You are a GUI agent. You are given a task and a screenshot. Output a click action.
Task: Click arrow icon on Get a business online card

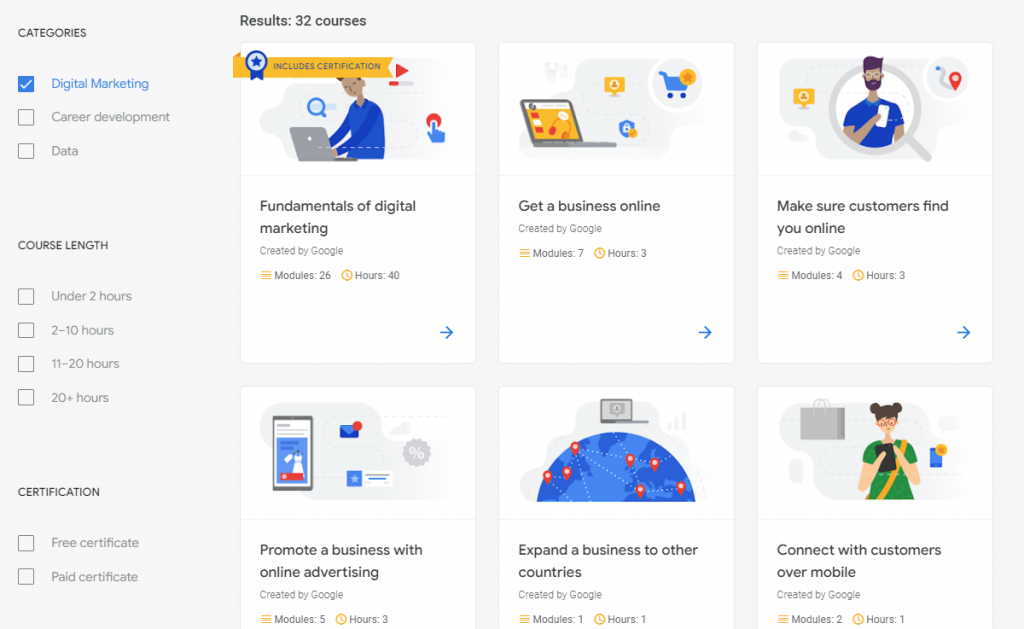click(x=705, y=332)
